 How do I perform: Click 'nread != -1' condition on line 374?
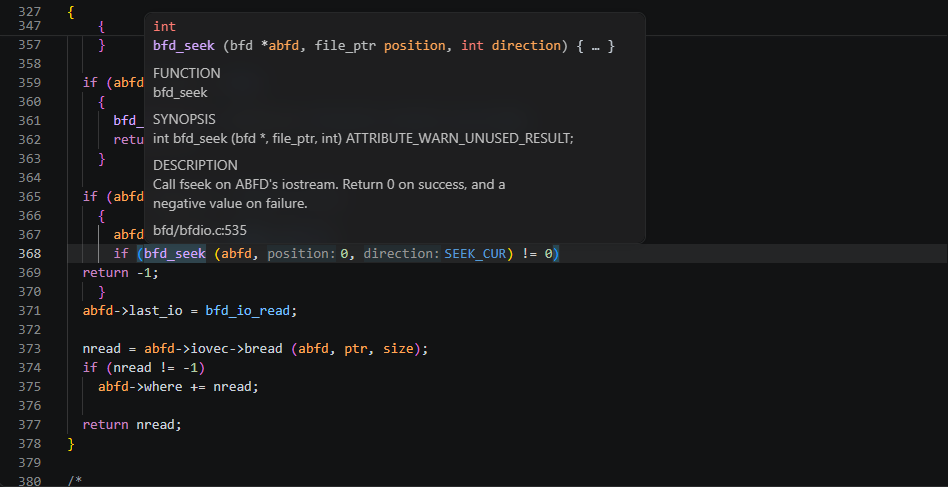click(155, 367)
